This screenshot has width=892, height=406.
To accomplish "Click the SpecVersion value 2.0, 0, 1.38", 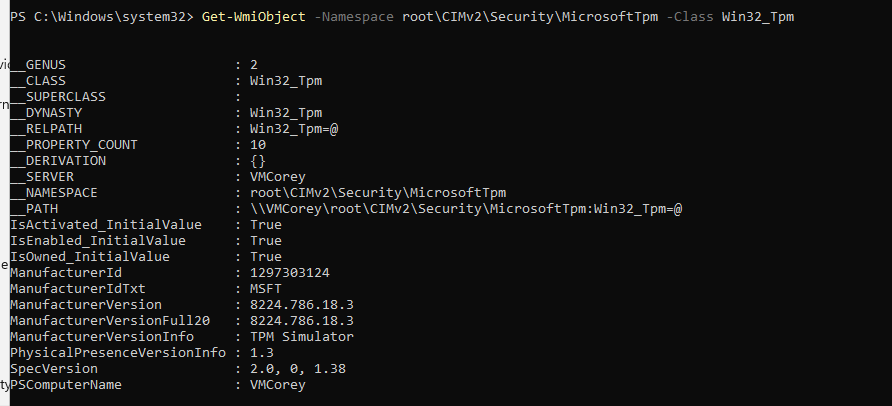I will [x=298, y=369].
